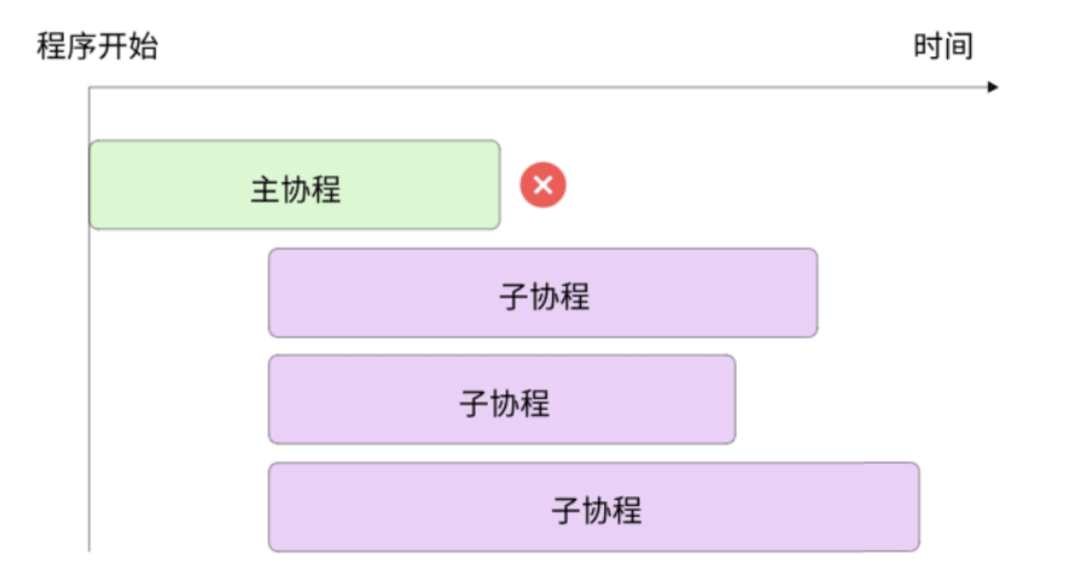Screen dimensions: 1080x586
Task: Click the corner where the two axes meet
Action: point(89,88)
